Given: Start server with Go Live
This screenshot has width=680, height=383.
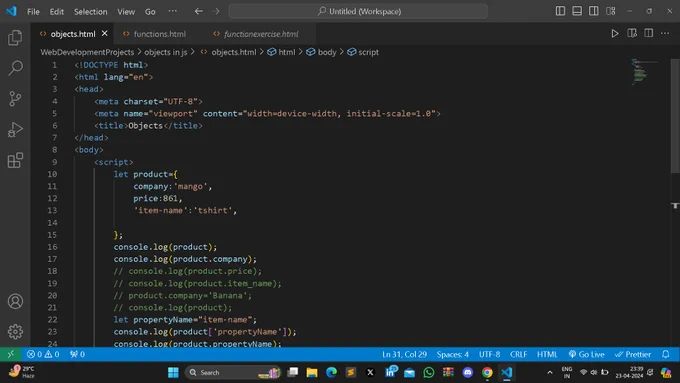Looking at the screenshot, I should coord(586,354).
